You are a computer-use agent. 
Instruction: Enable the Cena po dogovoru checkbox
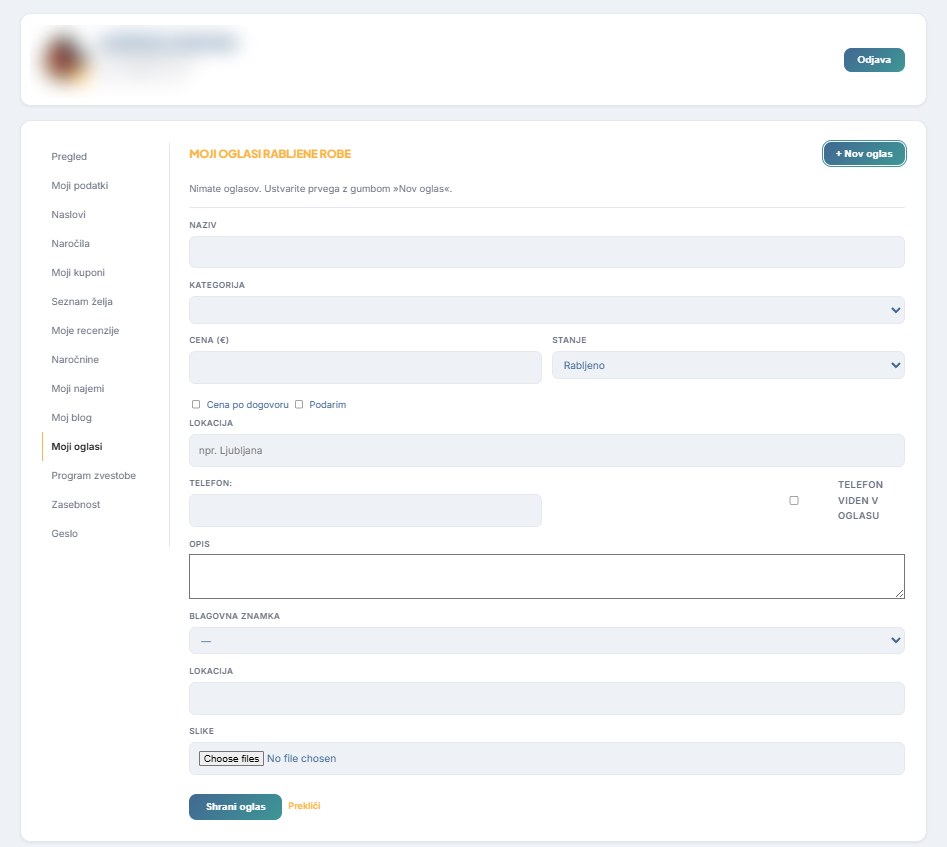click(x=196, y=404)
